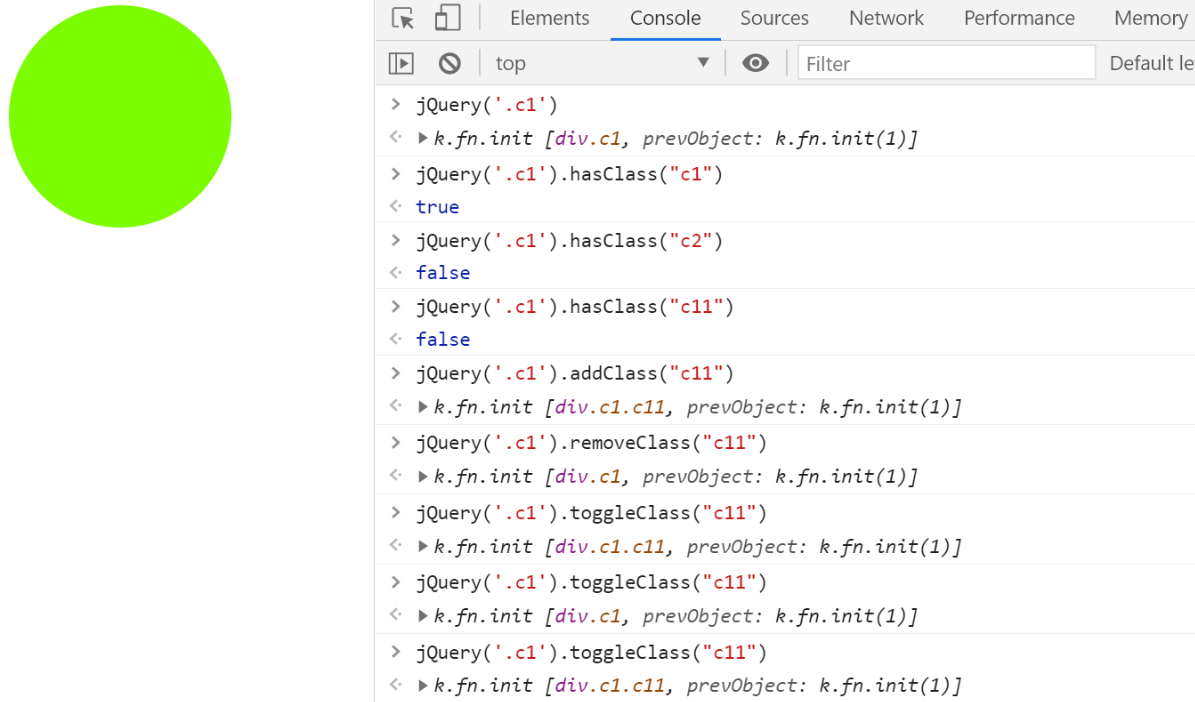Expand the removeClass("c11") result object
This screenshot has width=1195, height=702.
(x=422, y=476)
